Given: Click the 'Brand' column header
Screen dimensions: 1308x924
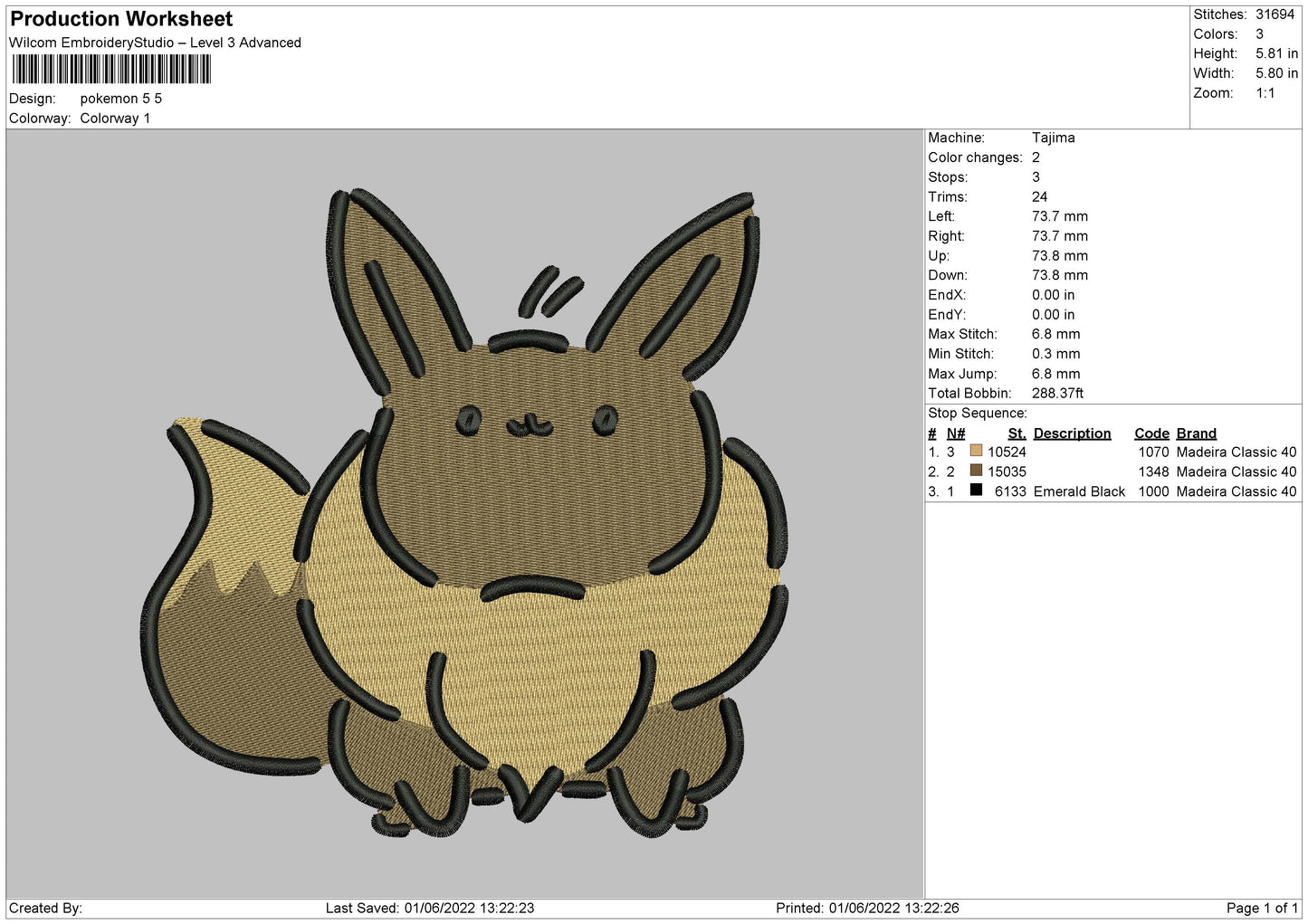Looking at the screenshot, I should 1197,433.
